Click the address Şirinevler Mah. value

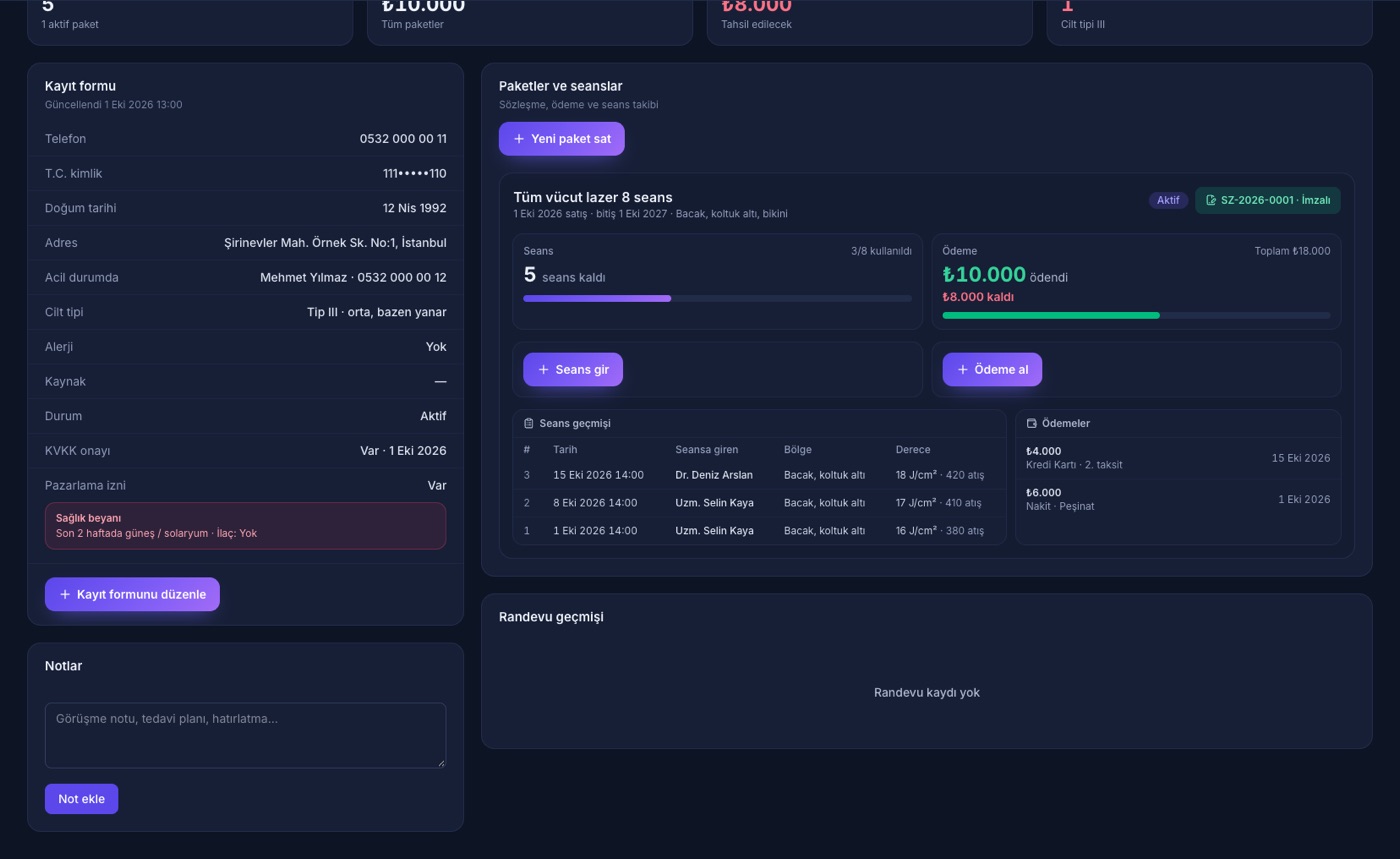(335, 243)
